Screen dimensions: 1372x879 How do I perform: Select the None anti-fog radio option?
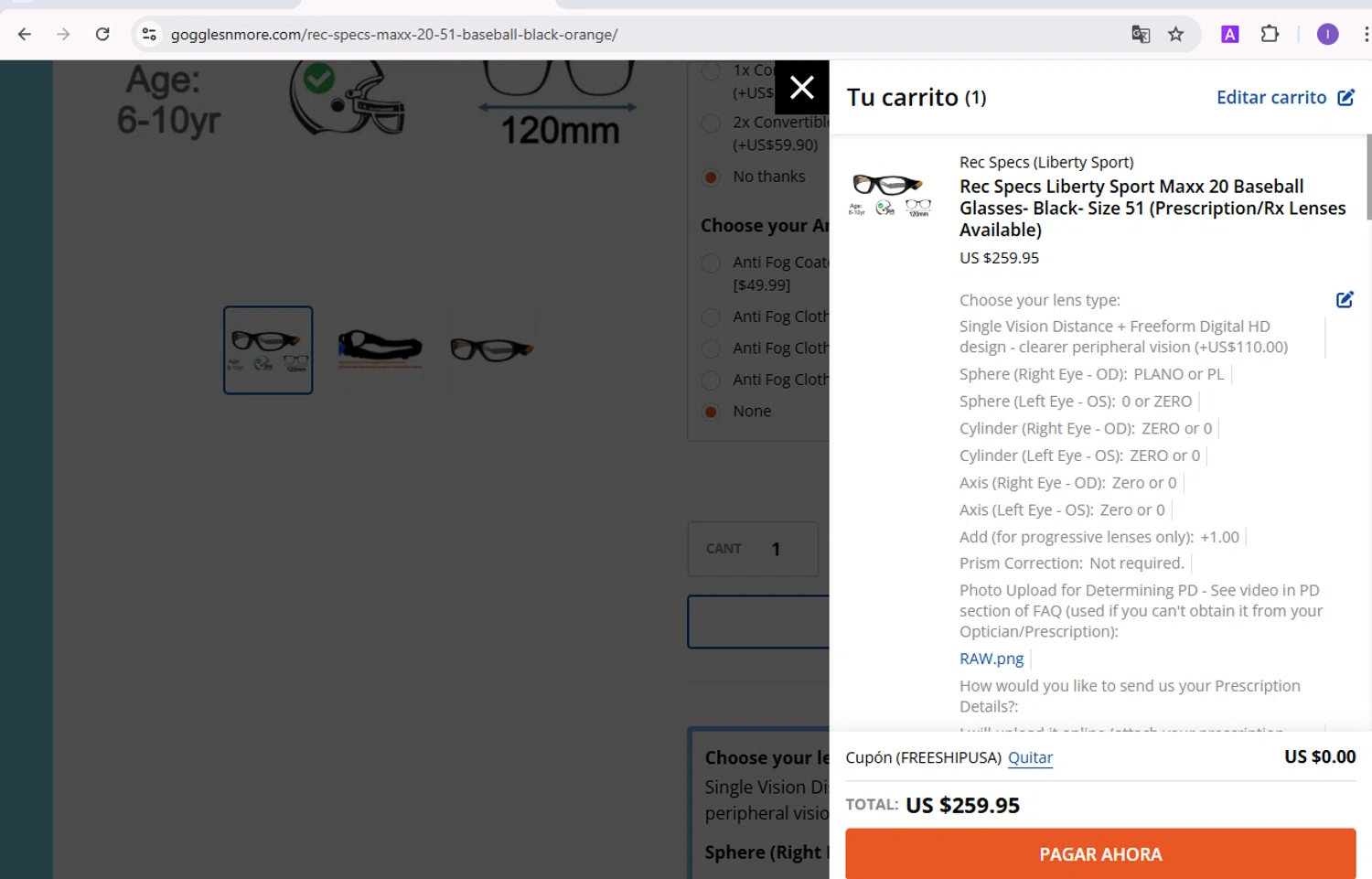[711, 412]
